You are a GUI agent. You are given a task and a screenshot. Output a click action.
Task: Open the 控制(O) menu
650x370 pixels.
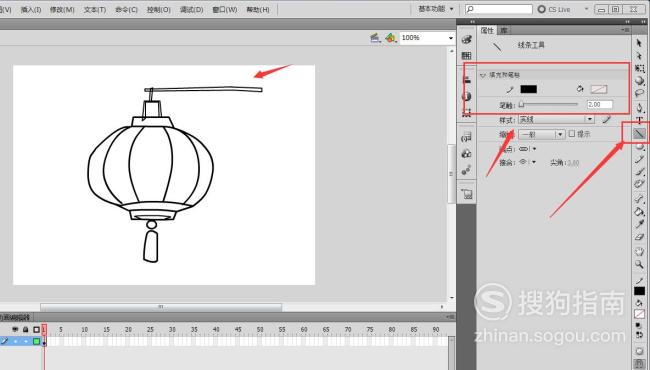[x=159, y=9]
